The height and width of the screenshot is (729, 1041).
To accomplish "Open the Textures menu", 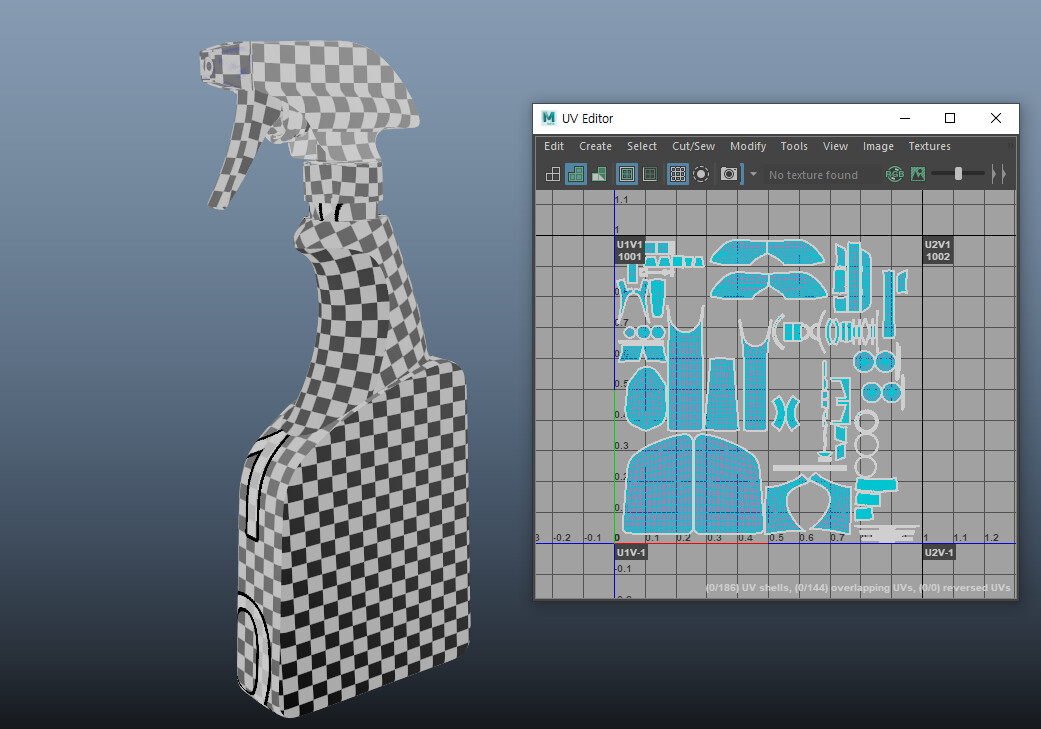I will (929, 146).
